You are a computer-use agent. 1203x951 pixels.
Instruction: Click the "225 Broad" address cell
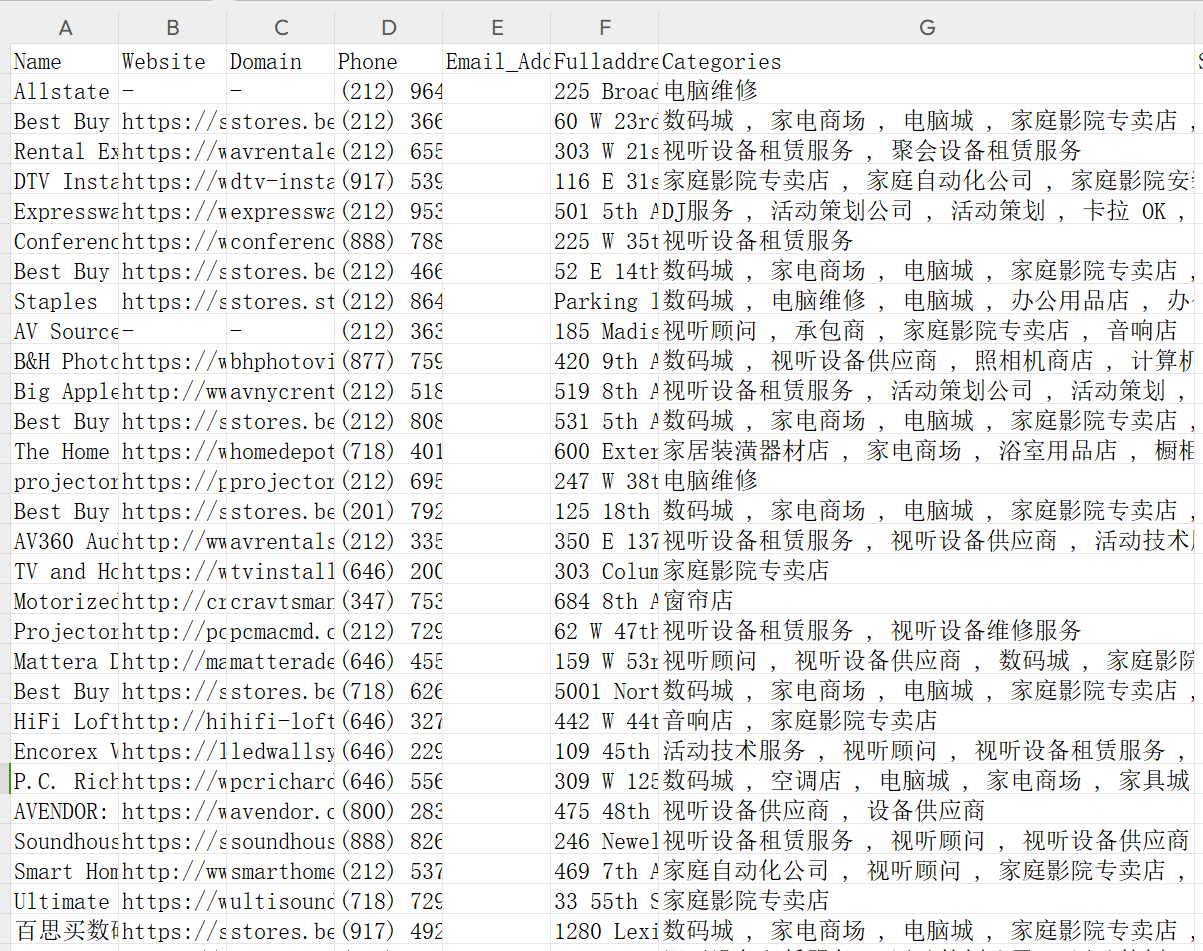pos(605,91)
